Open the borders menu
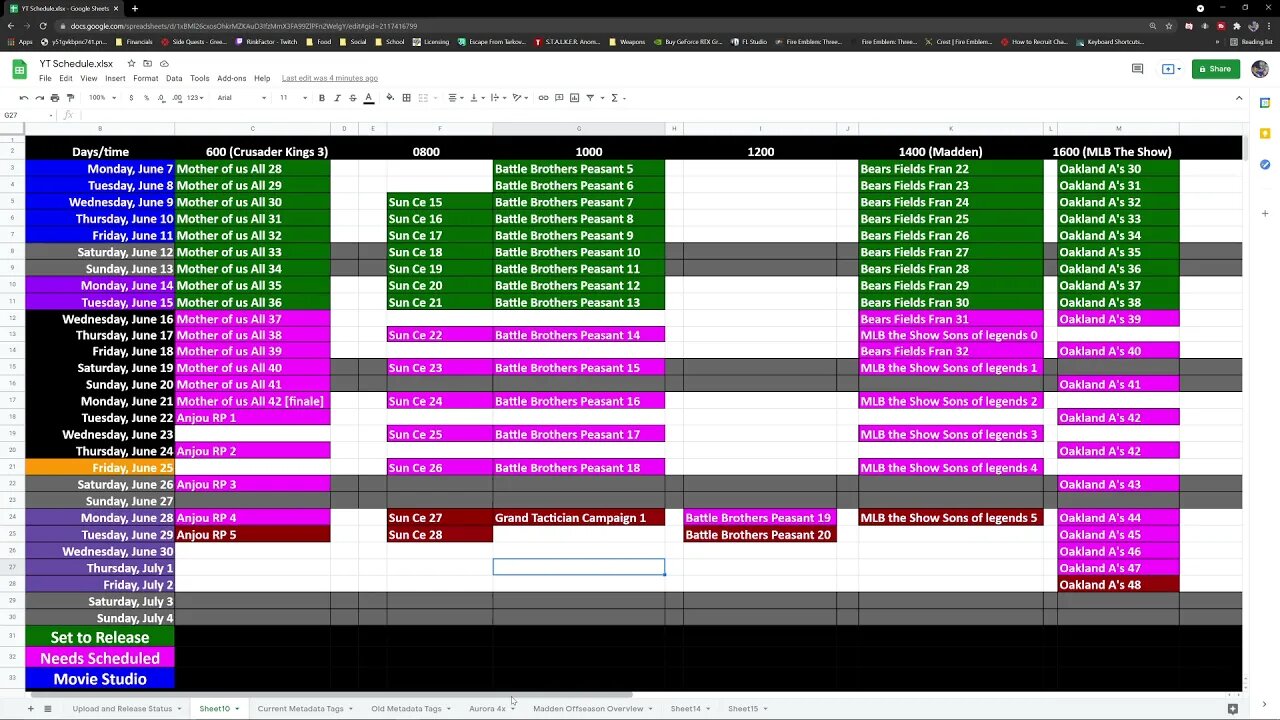This screenshot has width=1280, height=720. 406,98
